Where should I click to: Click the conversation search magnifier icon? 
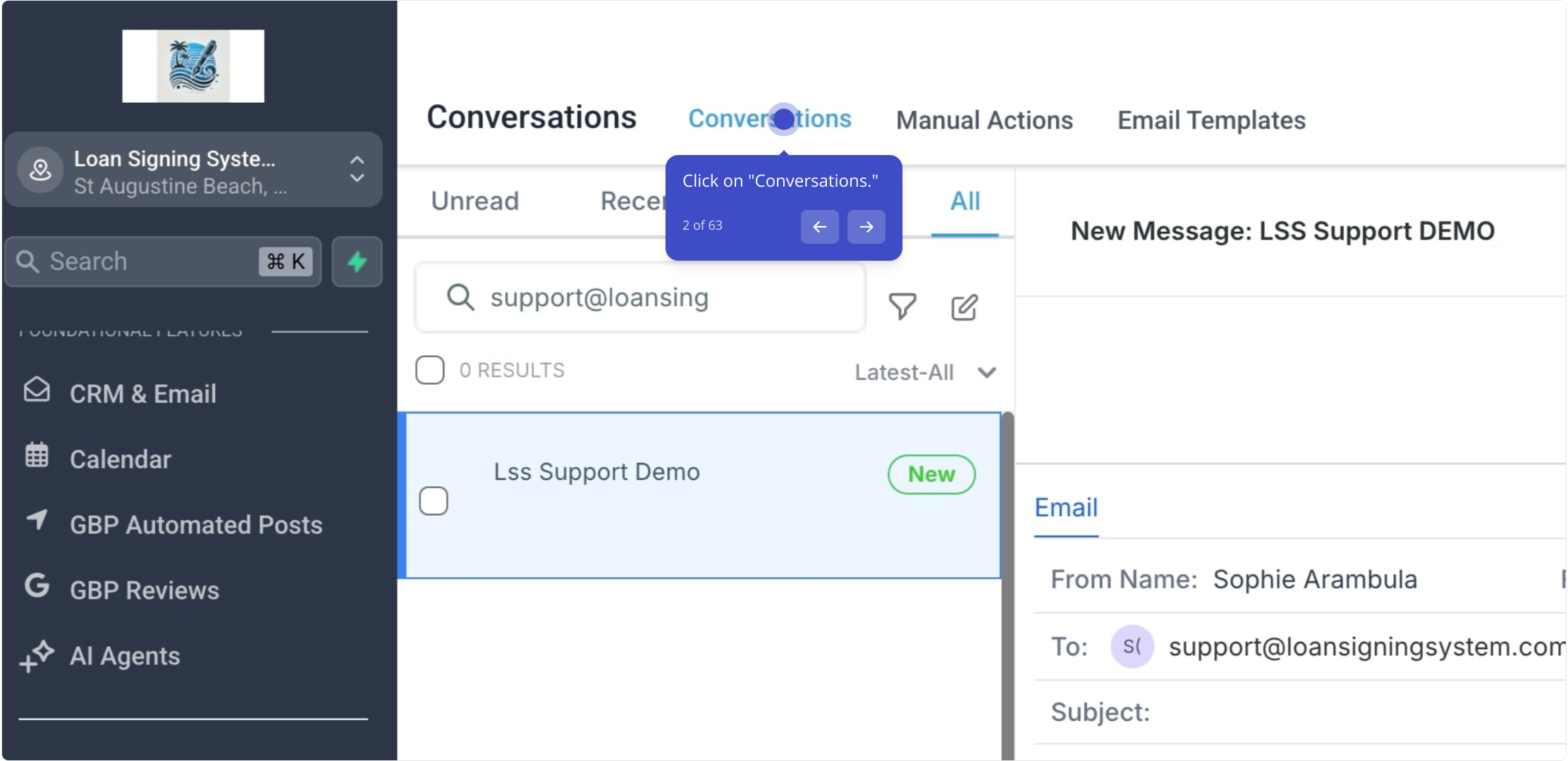460,297
